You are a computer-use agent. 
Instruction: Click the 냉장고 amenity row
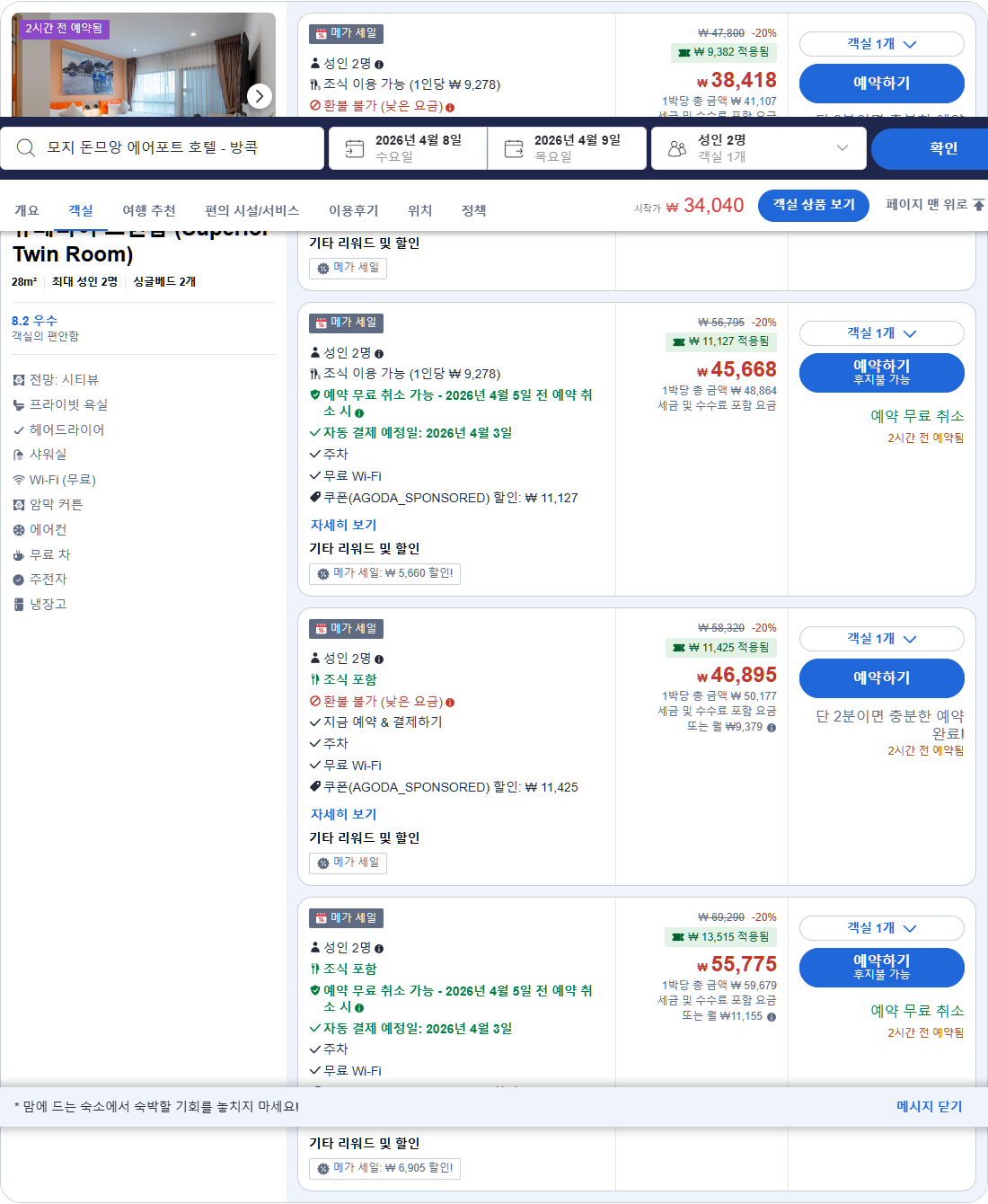pos(39,605)
